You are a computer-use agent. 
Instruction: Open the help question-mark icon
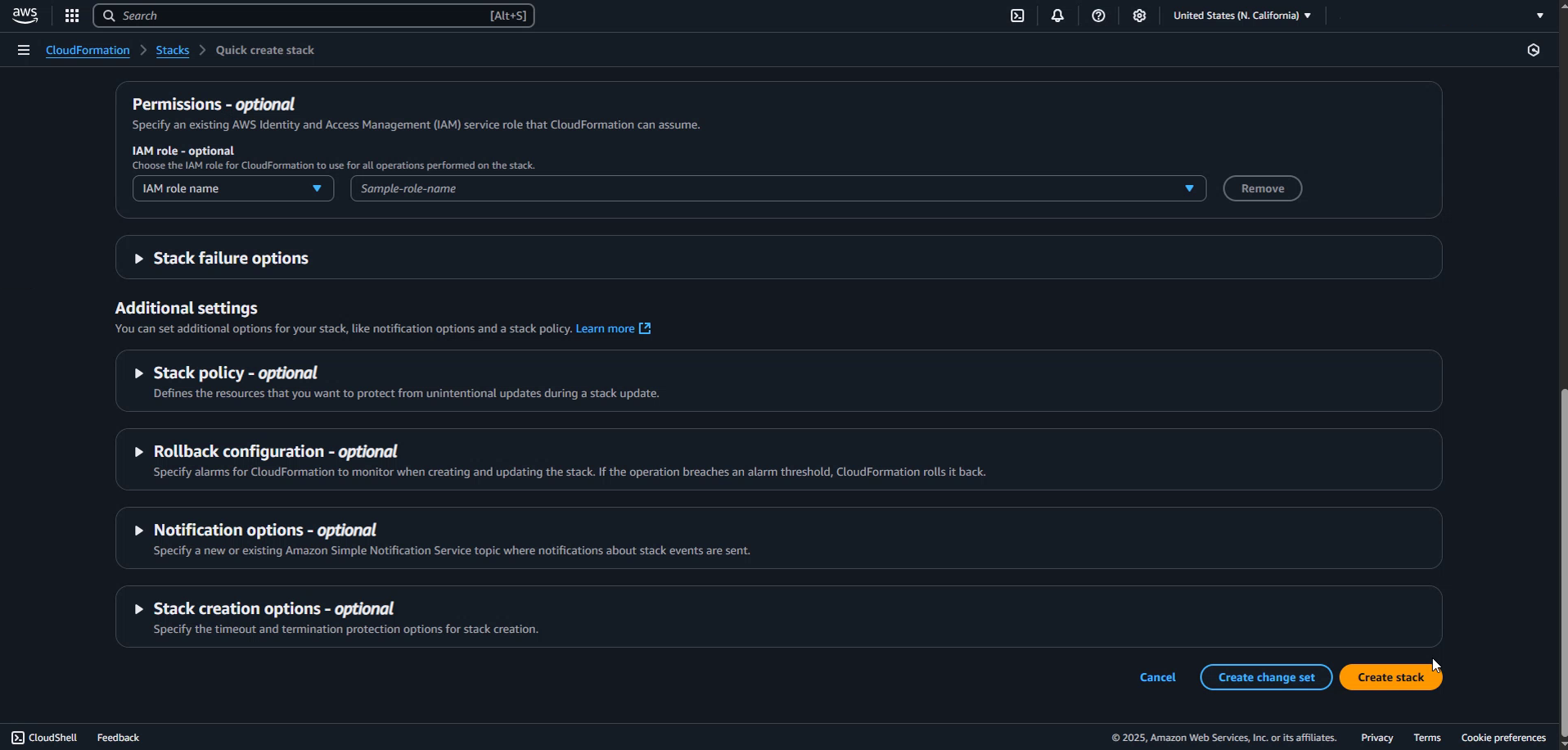click(x=1098, y=15)
